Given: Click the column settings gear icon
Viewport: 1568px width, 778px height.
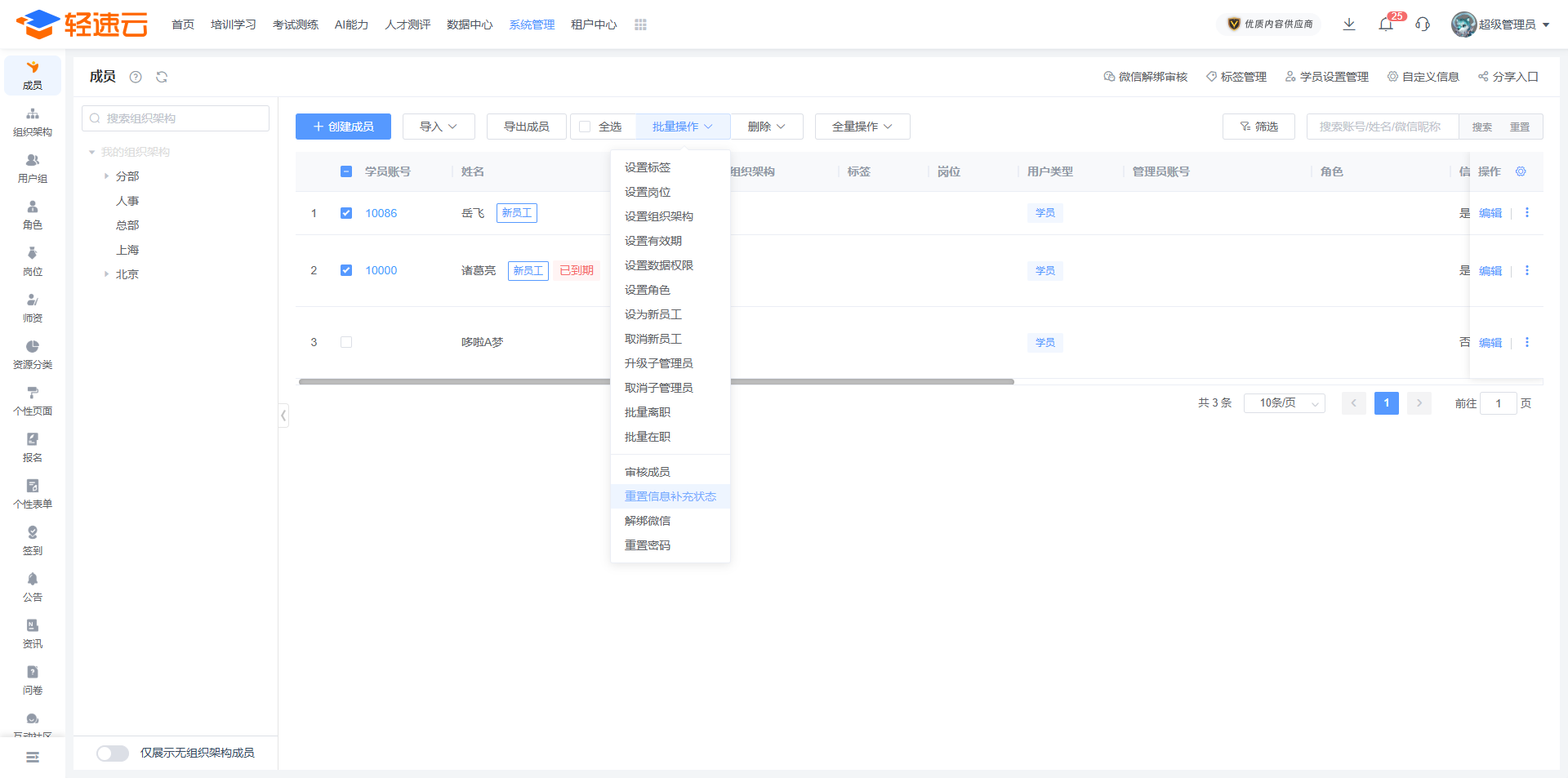Looking at the screenshot, I should (x=1521, y=171).
